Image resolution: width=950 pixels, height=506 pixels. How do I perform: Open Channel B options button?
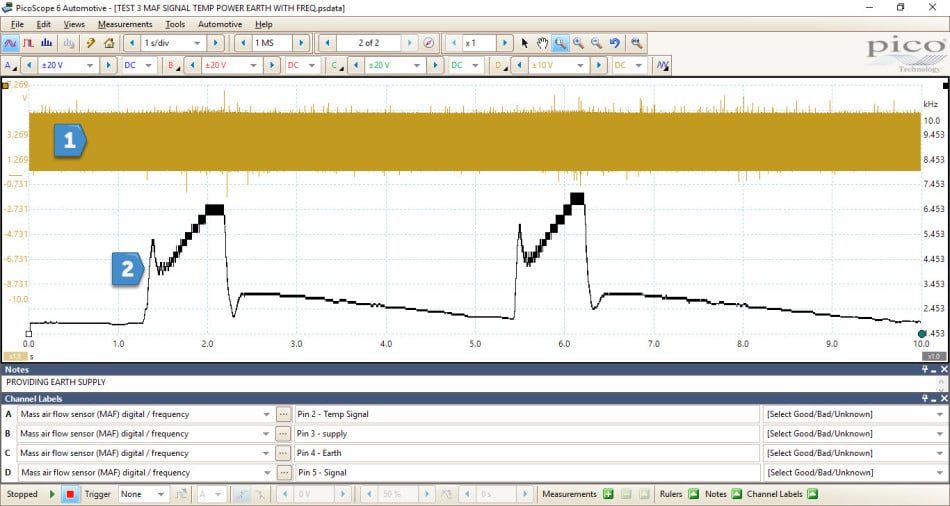173,65
